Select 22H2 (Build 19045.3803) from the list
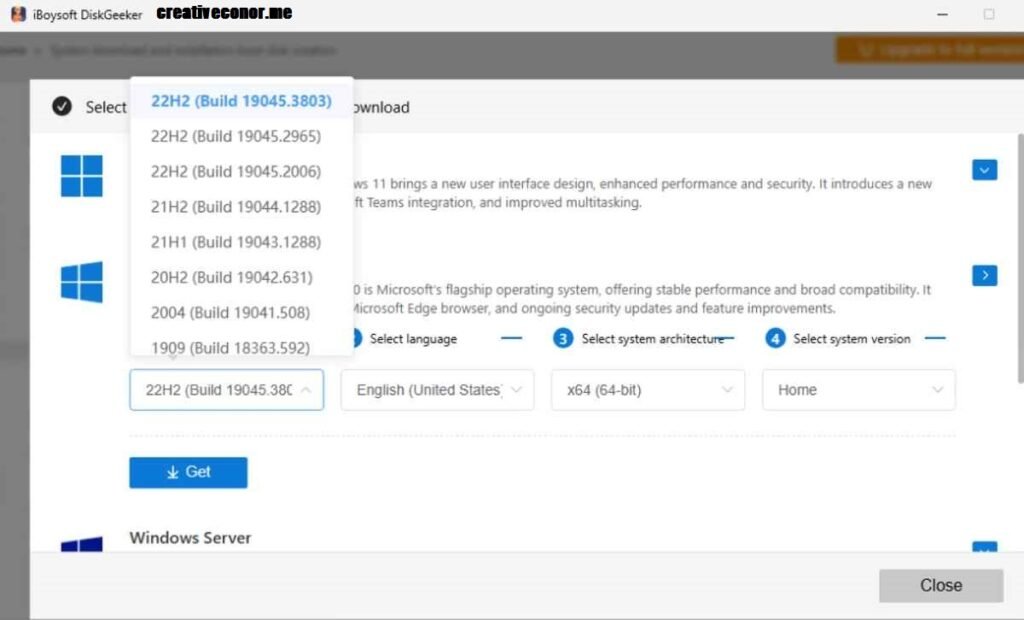 [x=241, y=101]
